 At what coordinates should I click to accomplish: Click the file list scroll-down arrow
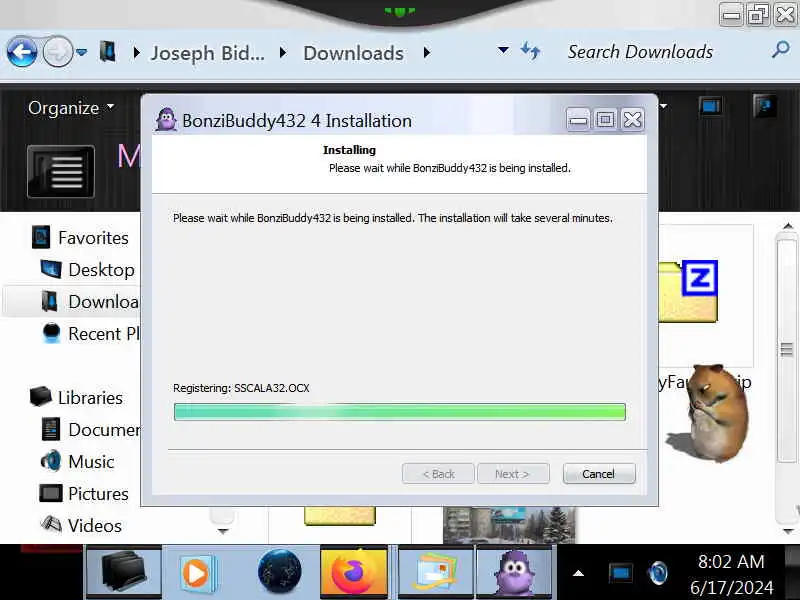click(787, 532)
